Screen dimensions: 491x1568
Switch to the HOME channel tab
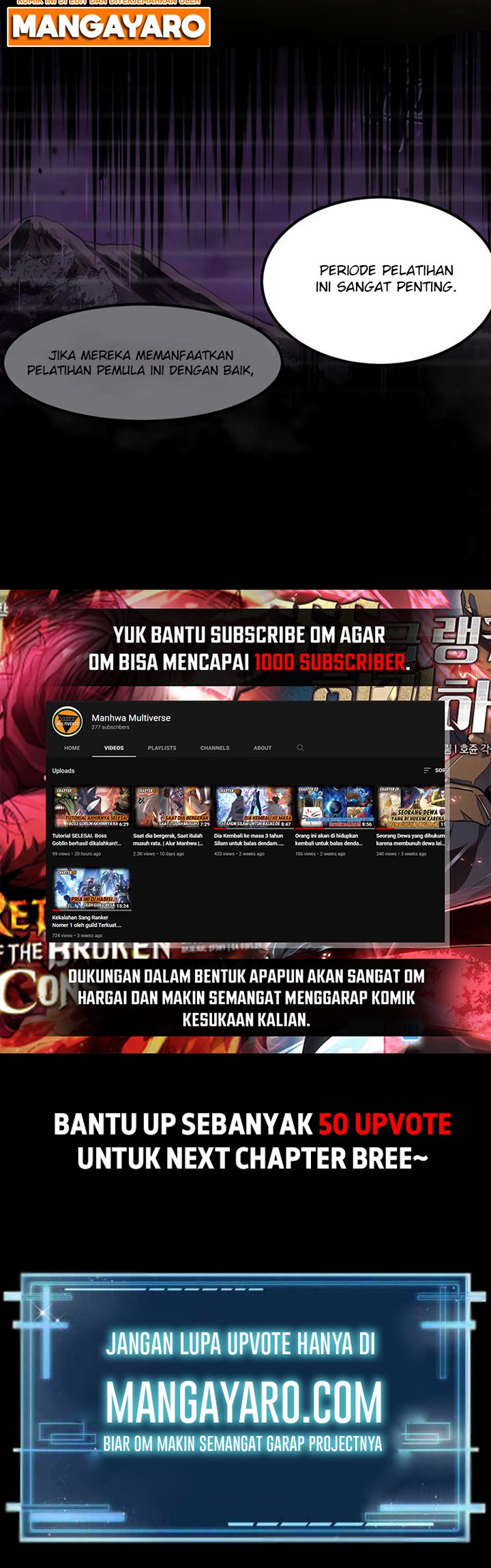tap(72, 748)
